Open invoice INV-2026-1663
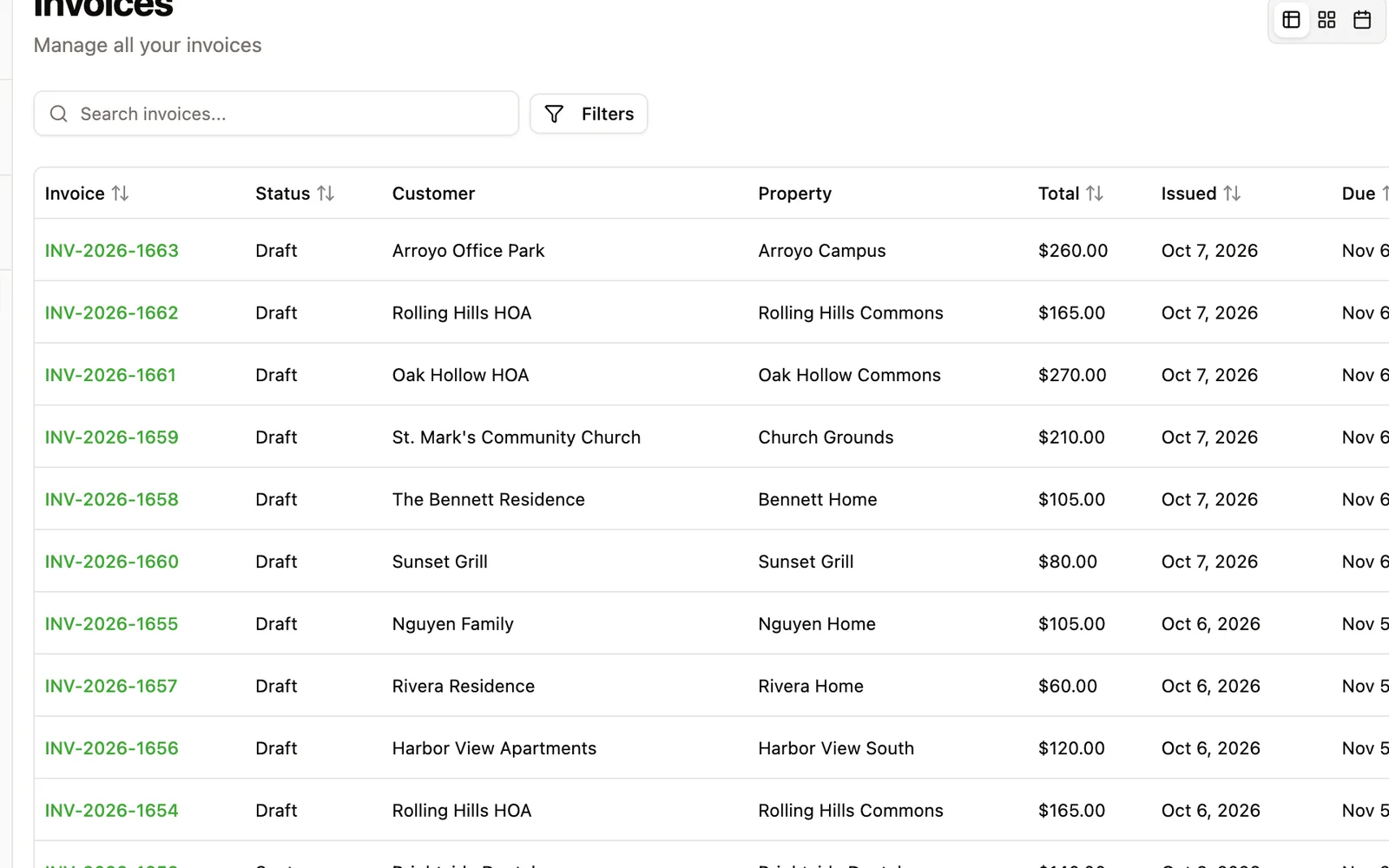This screenshot has width=1389, height=868. point(112,251)
